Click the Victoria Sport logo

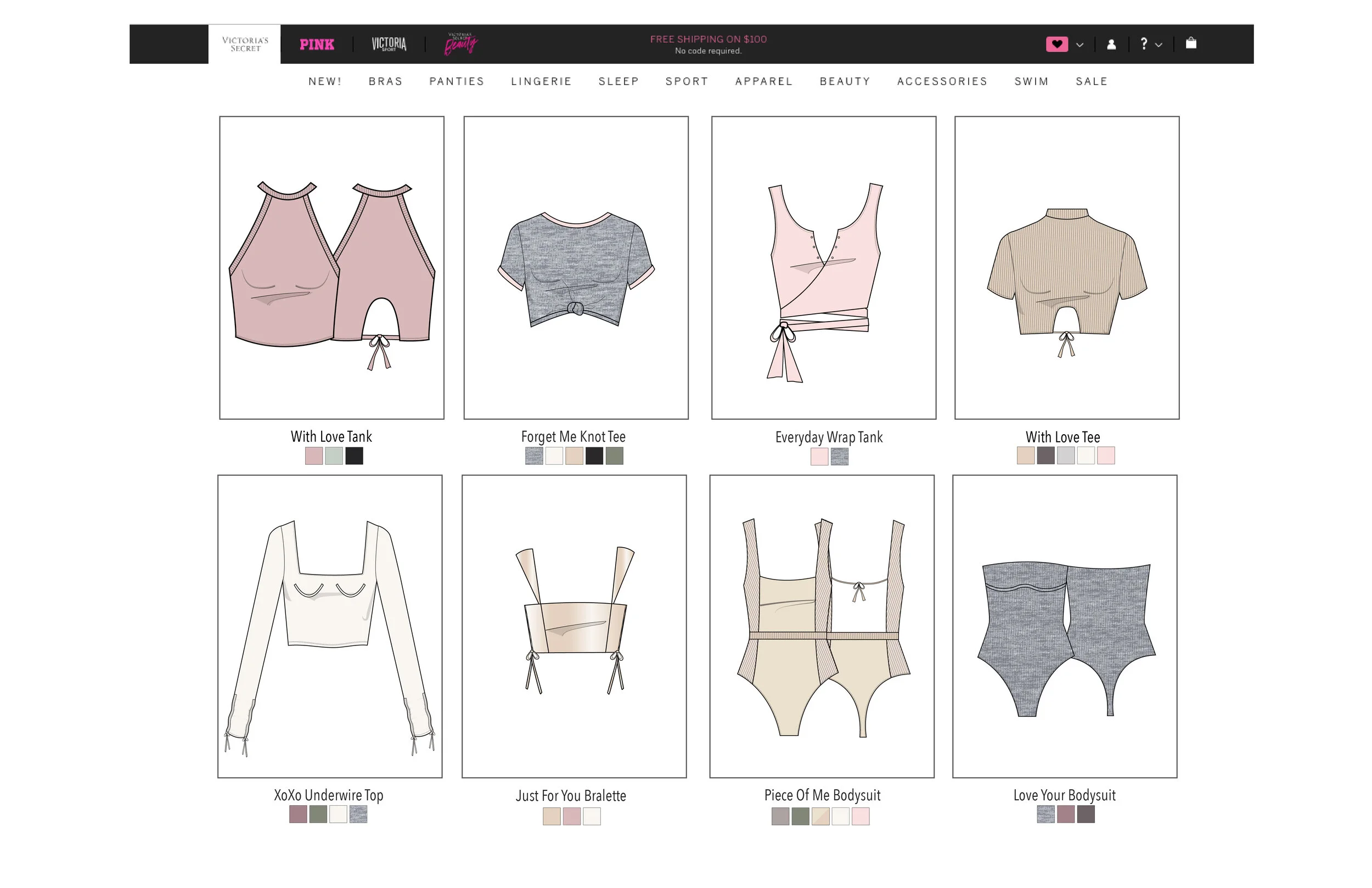pyautogui.click(x=389, y=44)
